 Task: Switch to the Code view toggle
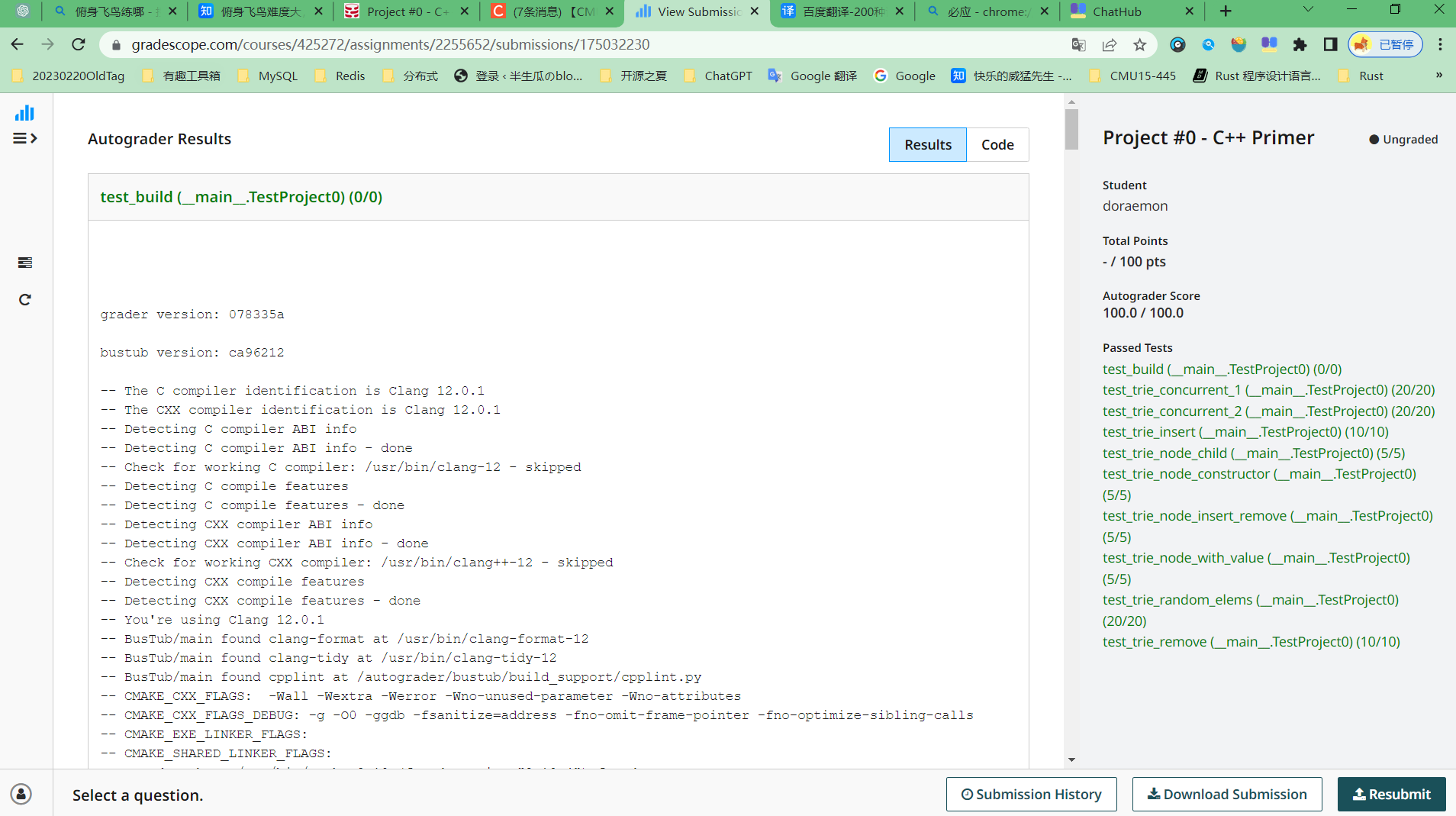point(997,144)
